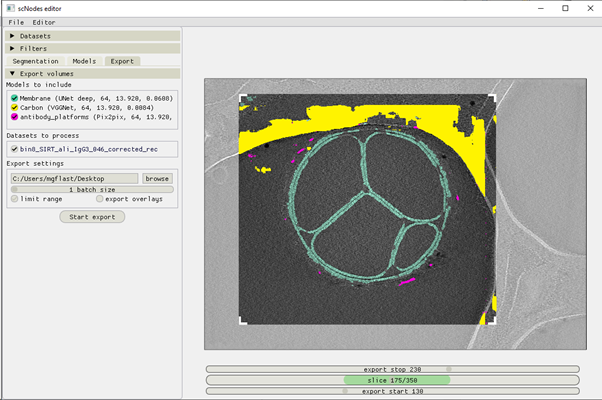
Task: Uncheck the bin8_SIRT_ali_IgG3 dataset checkbox
Action: (15, 149)
